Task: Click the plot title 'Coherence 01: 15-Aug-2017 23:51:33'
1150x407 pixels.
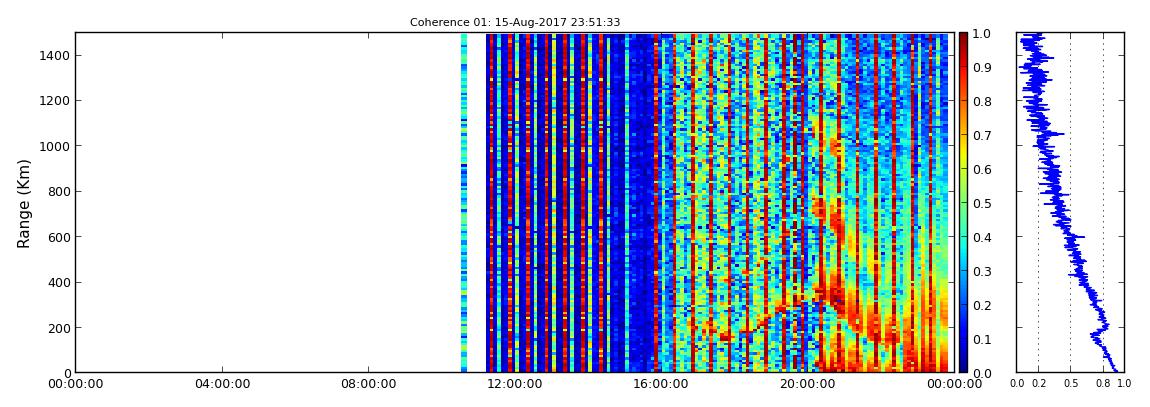Action: [515, 22]
